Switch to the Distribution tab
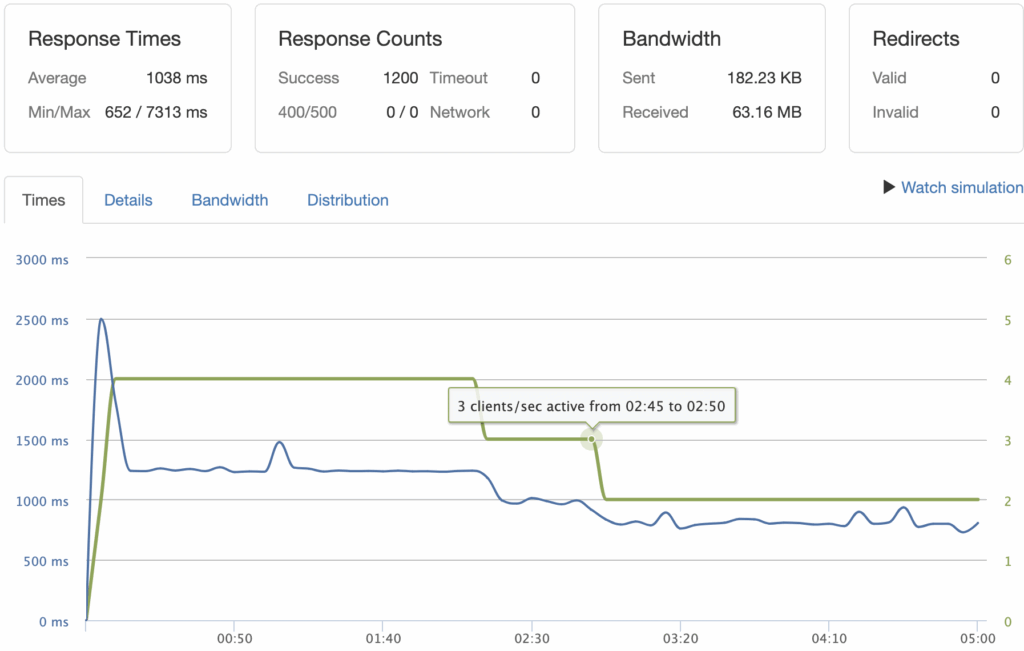The height and width of the screenshot is (651, 1024). 348,200
